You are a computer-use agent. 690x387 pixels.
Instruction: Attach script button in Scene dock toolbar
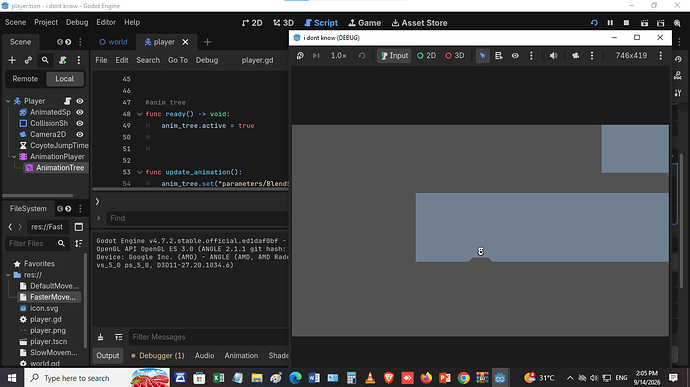point(62,60)
